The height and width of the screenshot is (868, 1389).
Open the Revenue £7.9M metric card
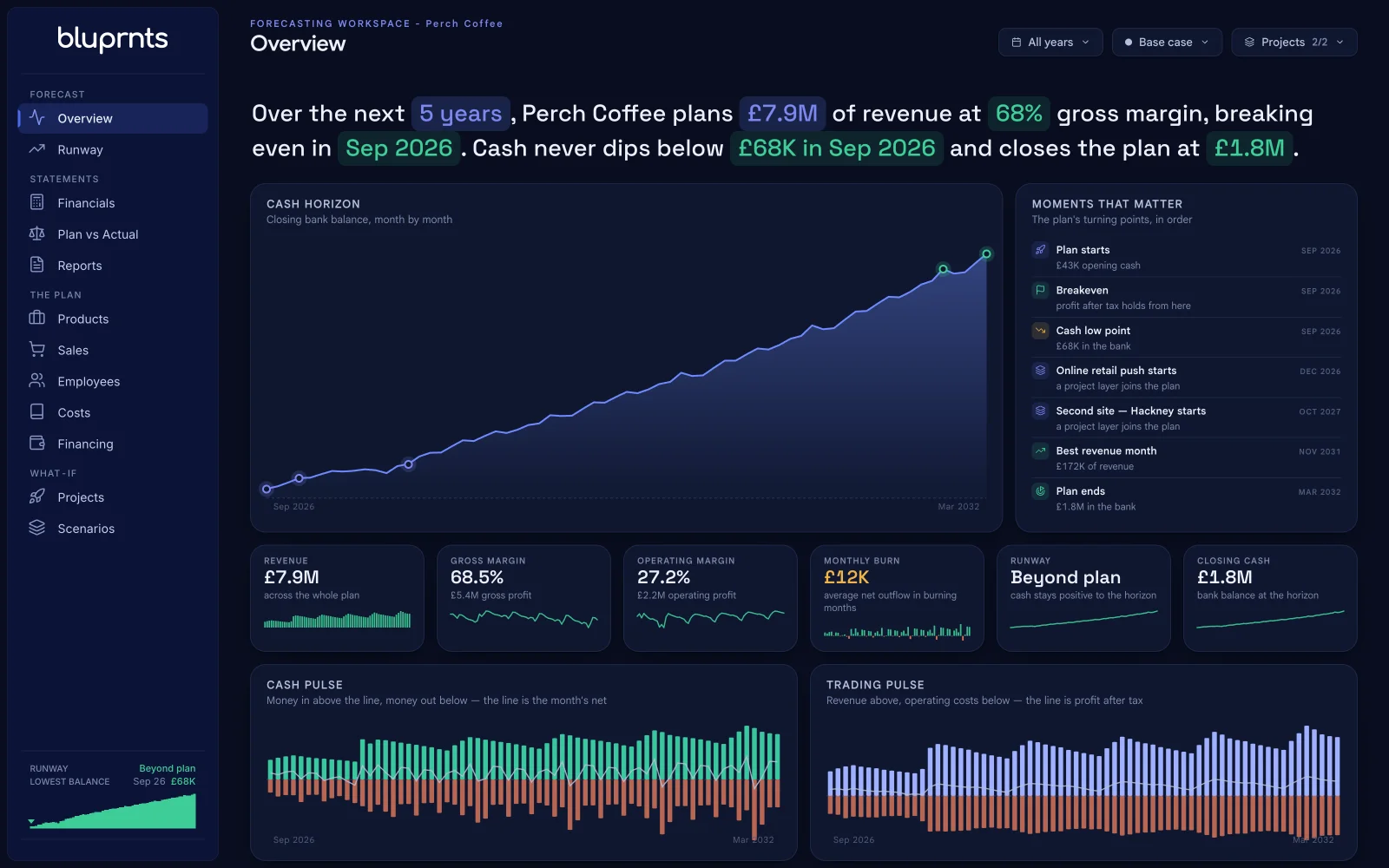click(x=337, y=598)
